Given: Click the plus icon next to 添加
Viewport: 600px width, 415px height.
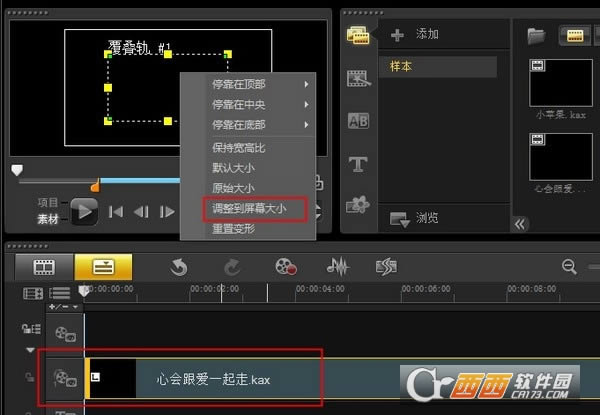Looking at the screenshot, I should tap(397, 35).
